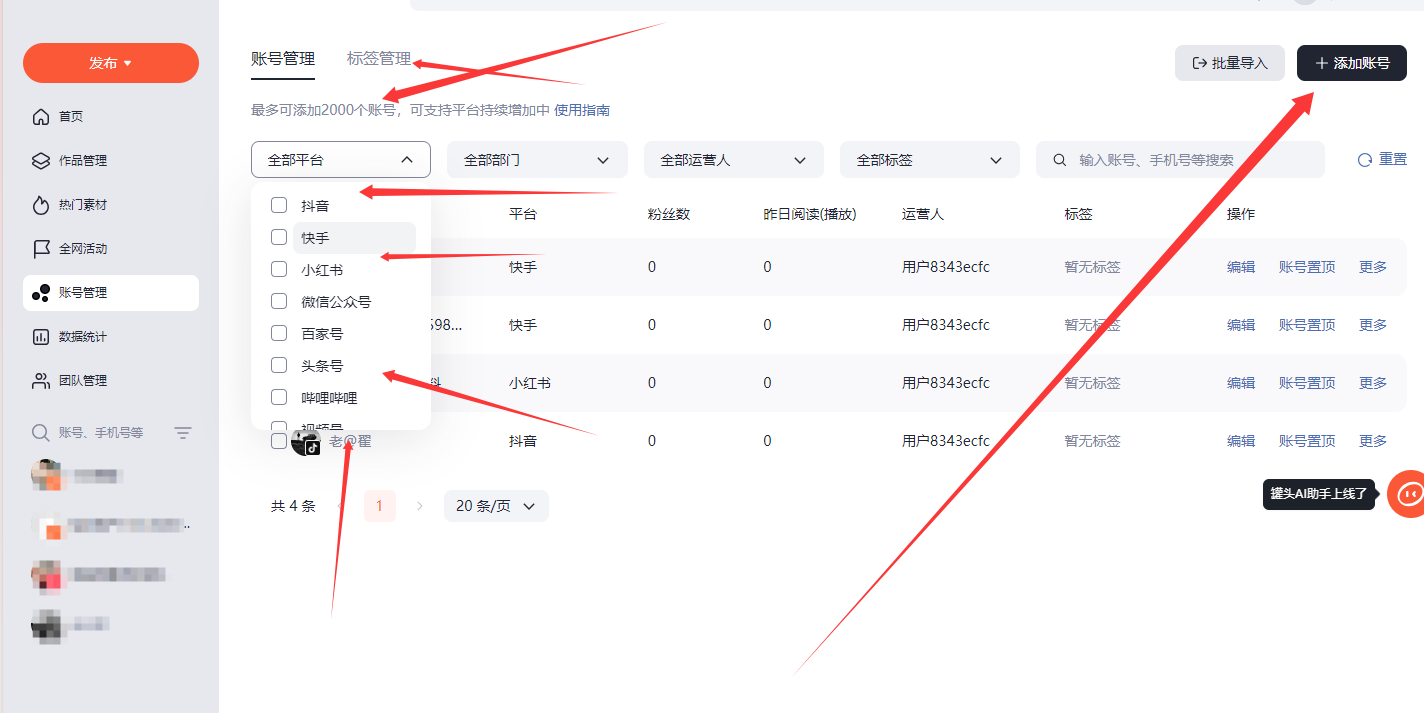The image size is (1424, 713).
Task: Tick the 小红书 checkbox in dropdown
Action: (x=279, y=269)
